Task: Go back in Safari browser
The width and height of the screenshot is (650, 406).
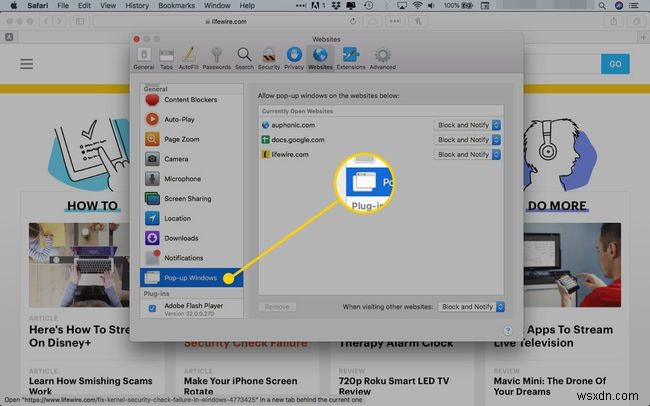Action: pos(46,21)
